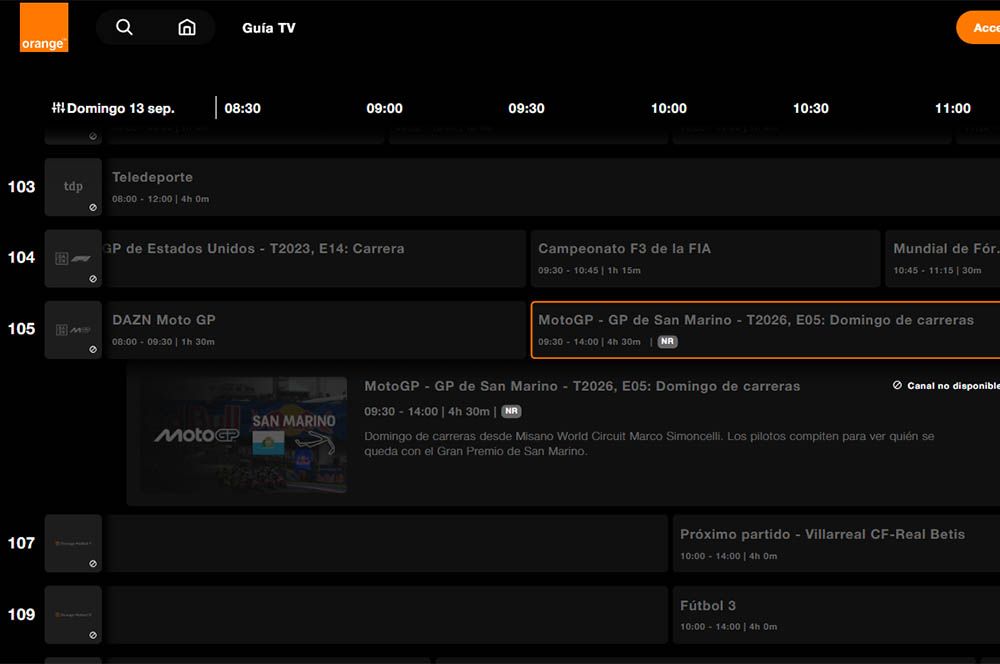Click channel number 103
The width and height of the screenshot is (1000, 664).
21,187
